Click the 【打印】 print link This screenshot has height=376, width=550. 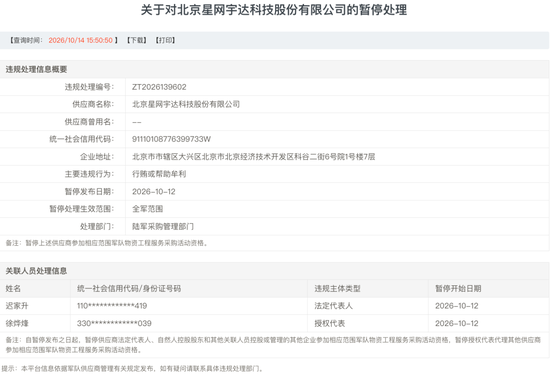165,40
